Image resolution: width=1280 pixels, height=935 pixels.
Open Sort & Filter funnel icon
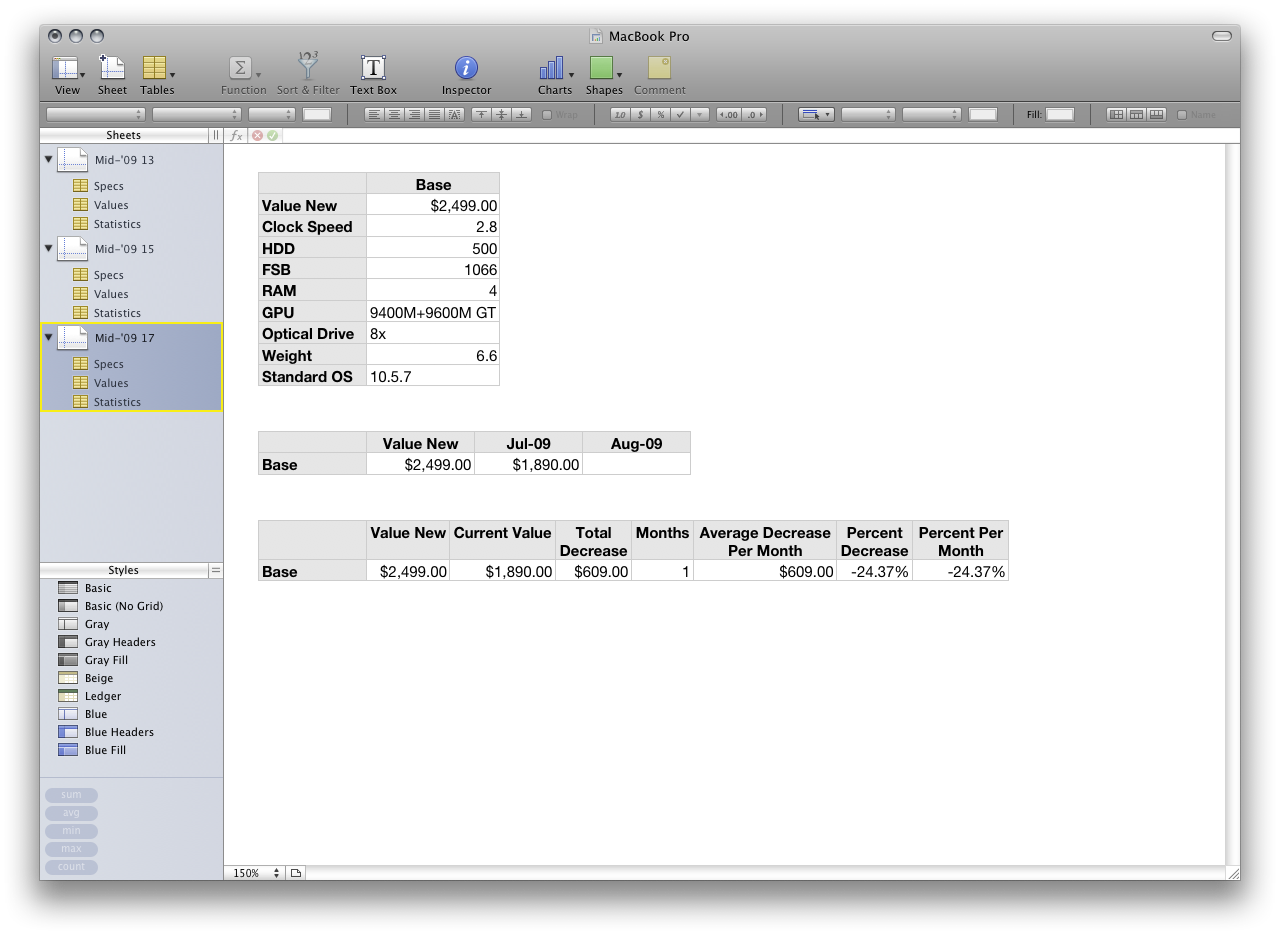[x=308, y=66]
